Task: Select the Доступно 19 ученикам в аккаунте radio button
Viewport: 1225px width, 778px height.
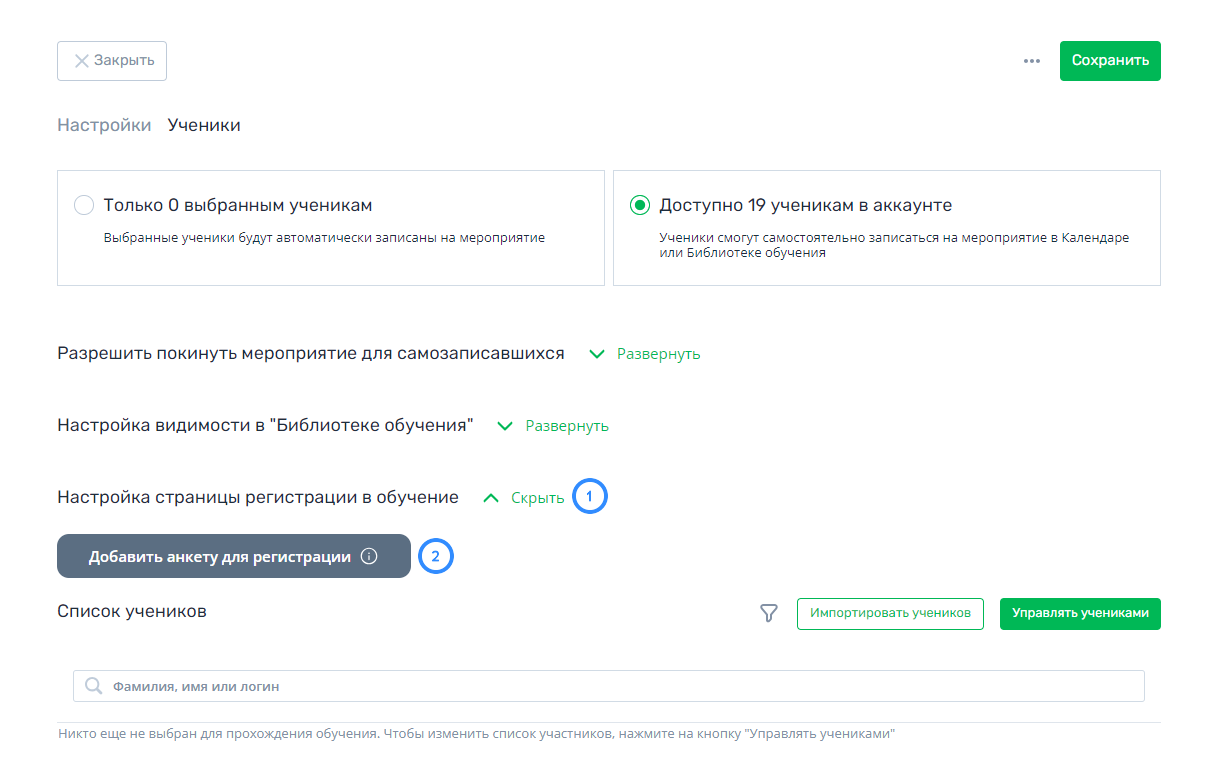Action: [x=640, y=205]
